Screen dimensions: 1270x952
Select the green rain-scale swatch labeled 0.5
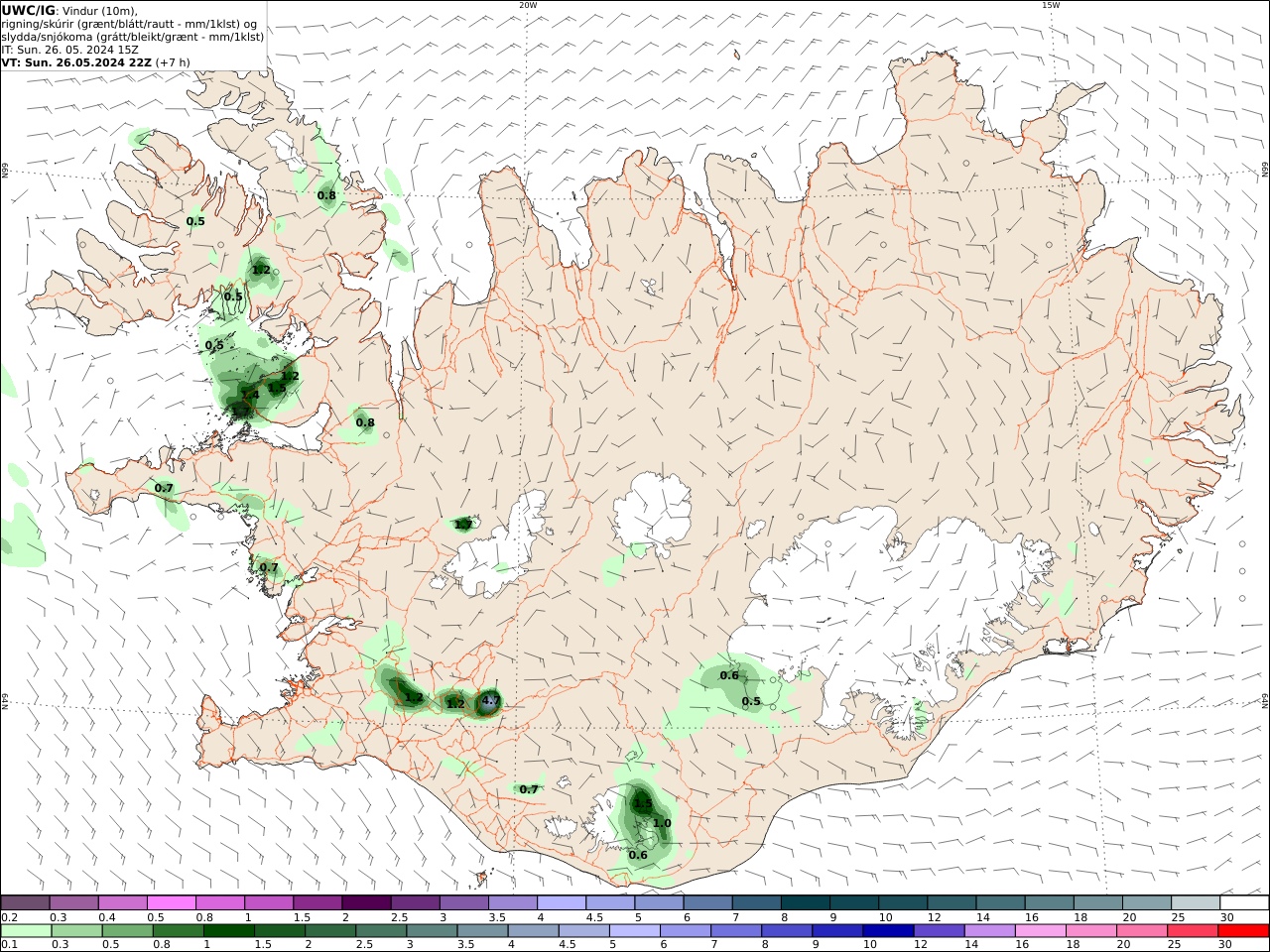[x=127, y=931]
